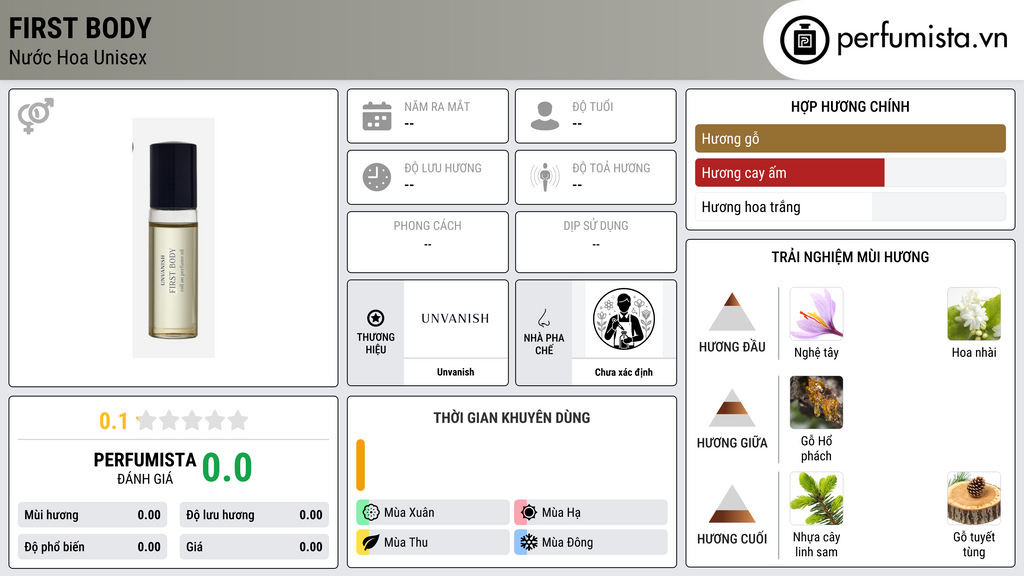Viewport: 1024px width, 576px height.
Task: Click the 0.1 user rating value
Action: pos(114,421)
